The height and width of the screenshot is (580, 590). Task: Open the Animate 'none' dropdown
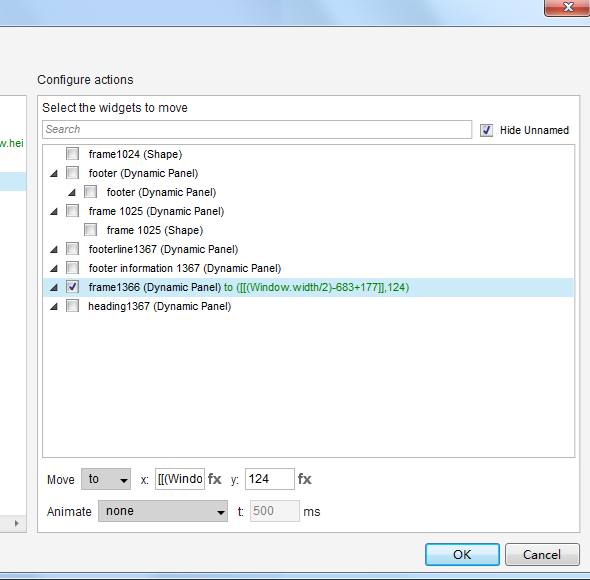163,511
